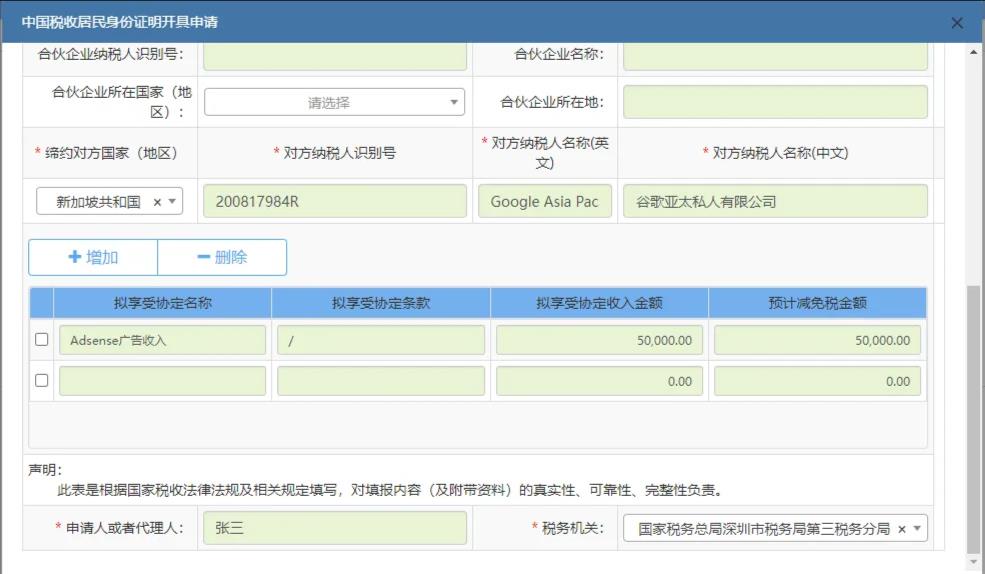Click the Google Asia Pac name field
Screen dimensions: 985x574
point(545,201)
